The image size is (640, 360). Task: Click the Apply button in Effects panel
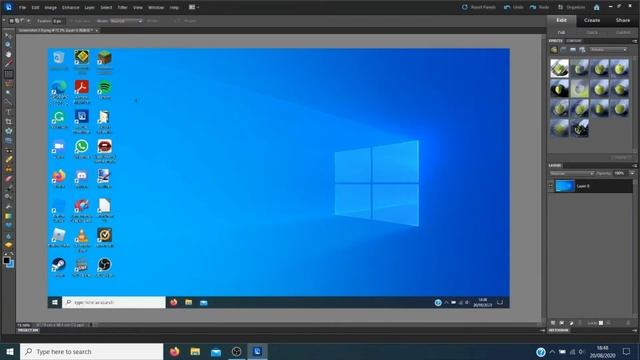pyautogui.click(x=621, y=158)
